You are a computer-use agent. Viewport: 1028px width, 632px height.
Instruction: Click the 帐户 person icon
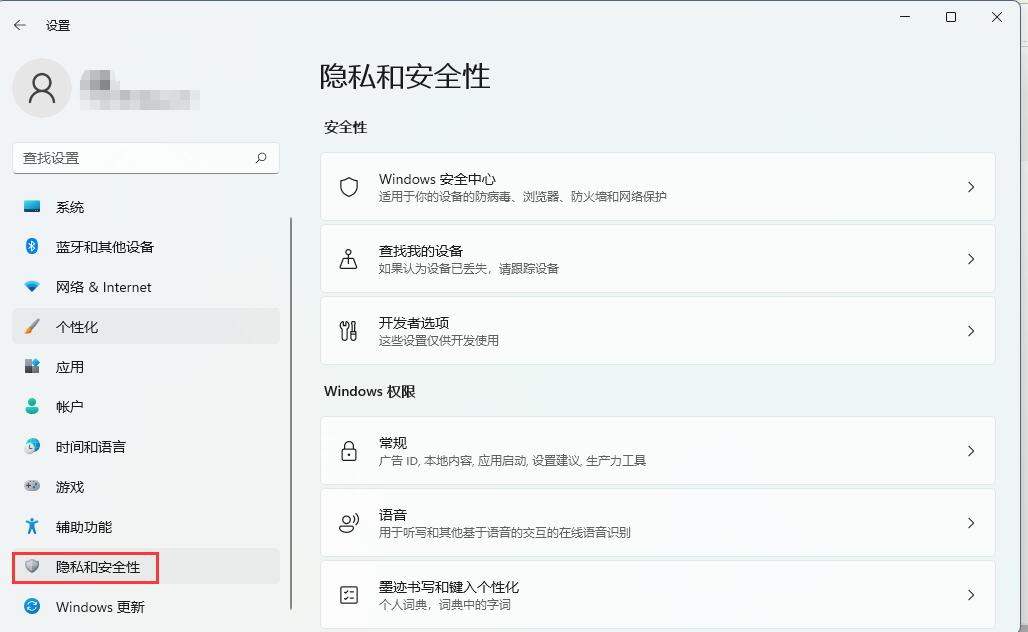pyautogui.click(x=31, y=406)
